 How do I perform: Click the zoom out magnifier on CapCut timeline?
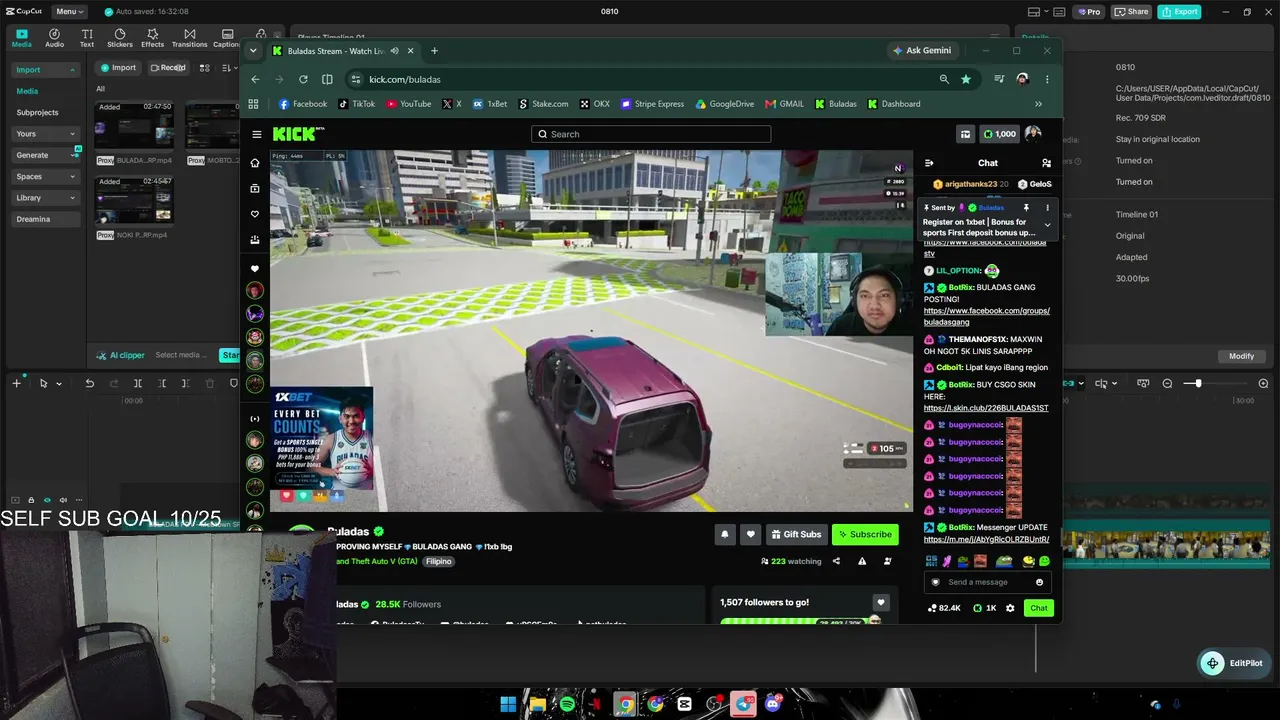coord(1167,384)
